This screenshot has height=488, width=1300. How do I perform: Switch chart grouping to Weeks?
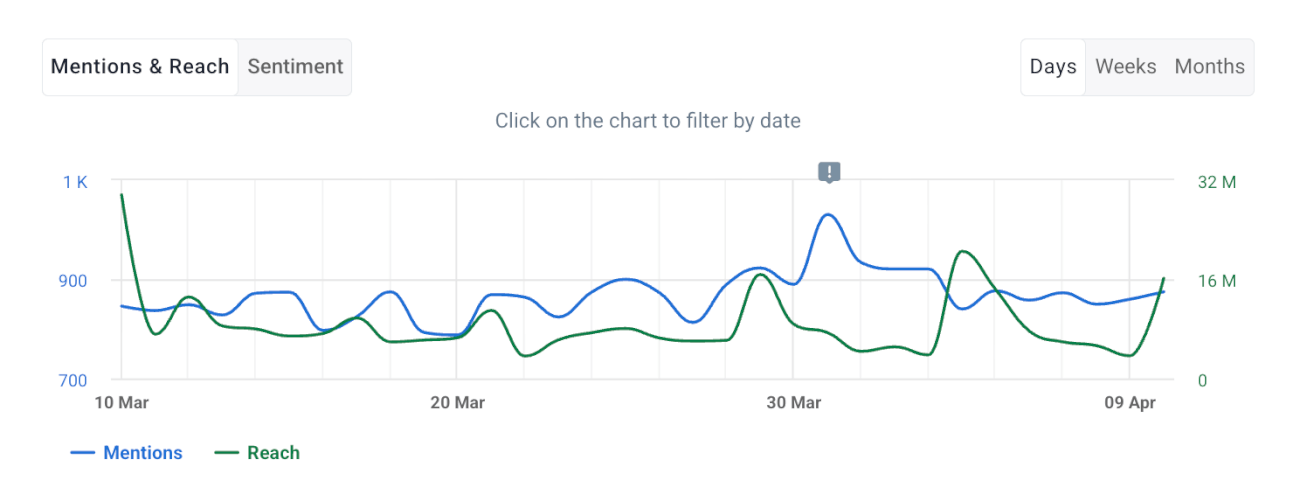pos(1126,67)
